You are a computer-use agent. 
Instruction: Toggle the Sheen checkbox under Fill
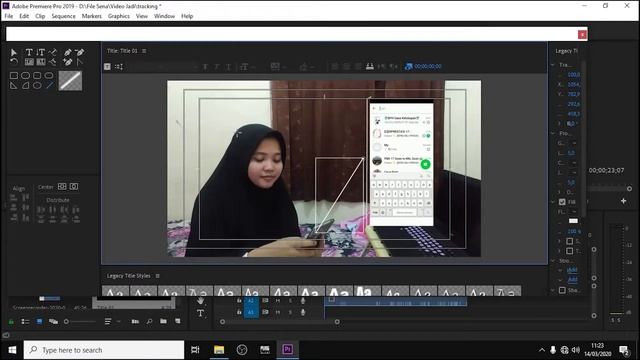(x=570, y=241)
